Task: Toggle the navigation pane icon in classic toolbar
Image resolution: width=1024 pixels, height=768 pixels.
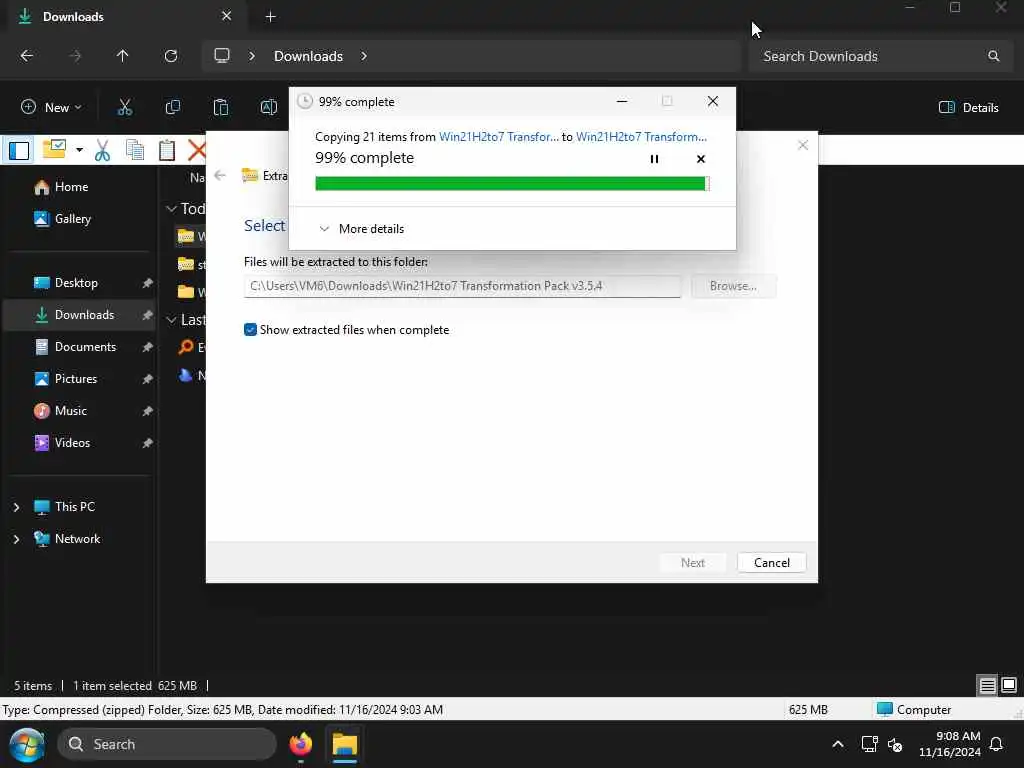Action: pyautogui.click(x=19, y=150)
